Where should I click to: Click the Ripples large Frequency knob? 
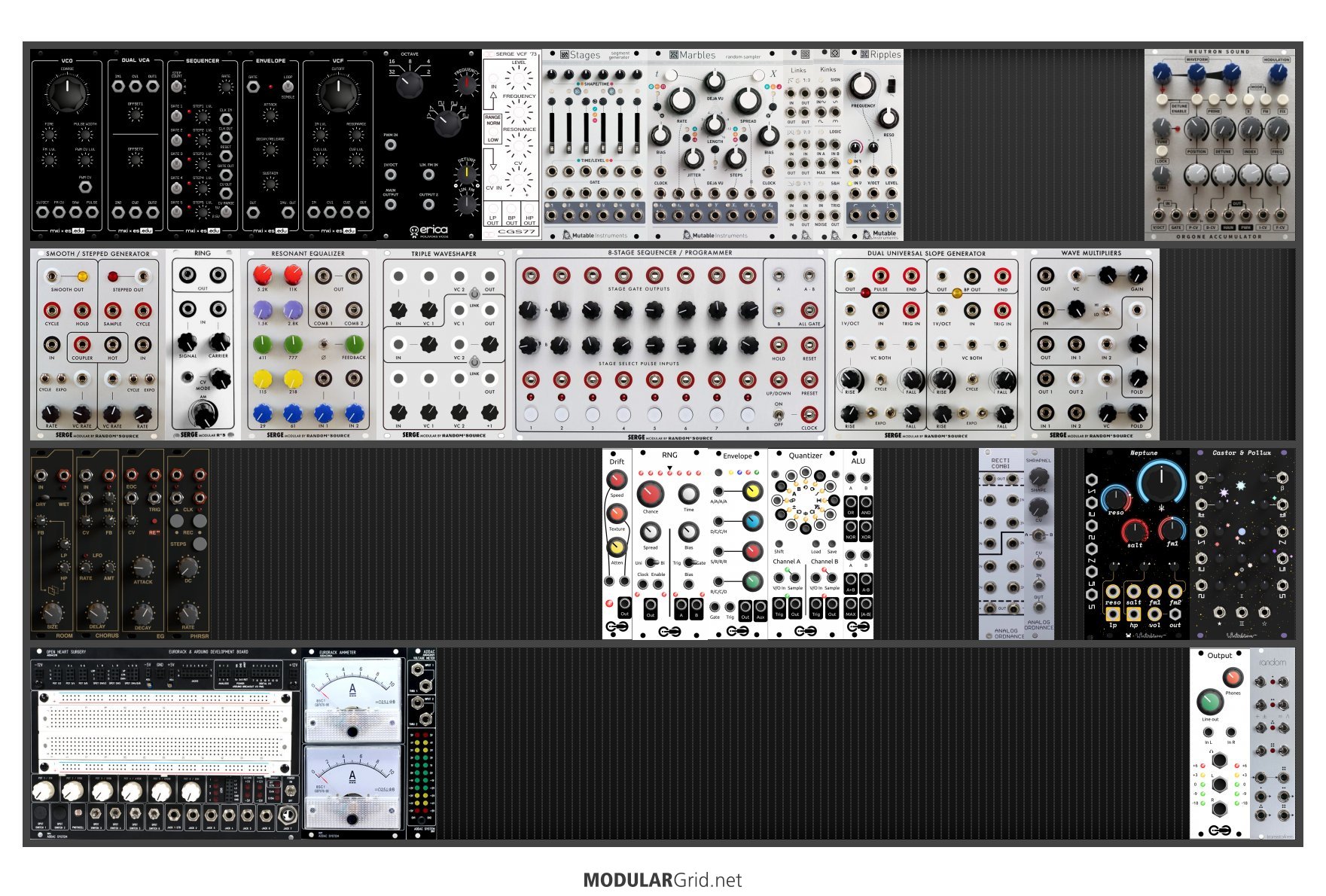tap(863, 86)
